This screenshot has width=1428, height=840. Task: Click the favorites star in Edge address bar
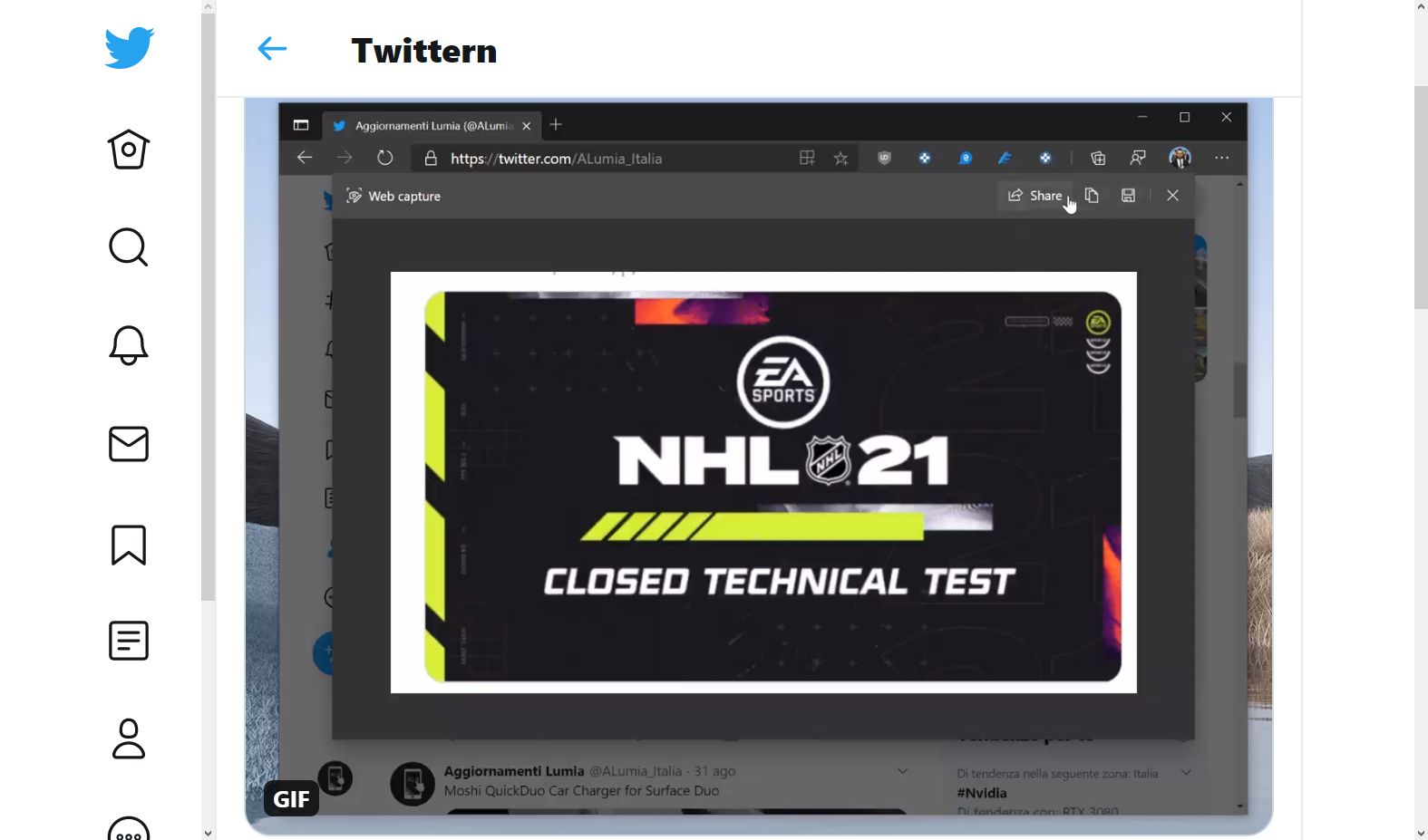pos(840,159)
